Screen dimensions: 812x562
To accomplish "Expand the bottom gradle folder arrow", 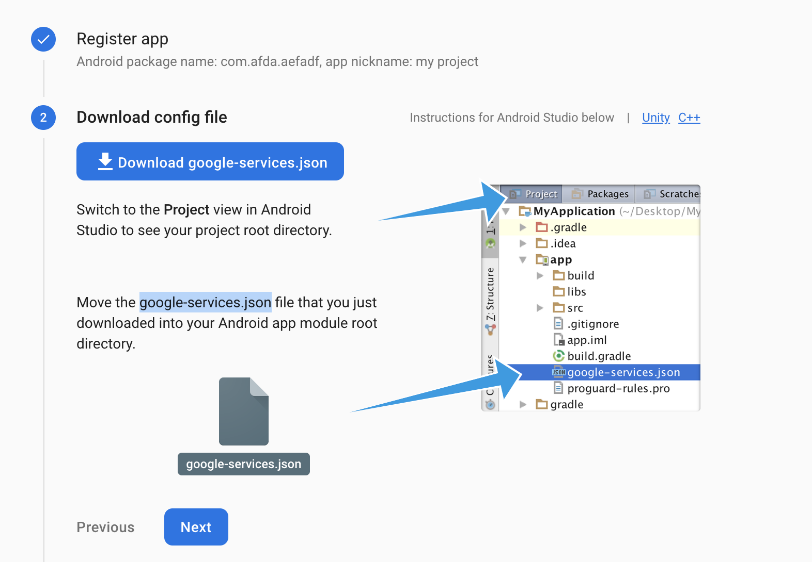I will 523,404.
